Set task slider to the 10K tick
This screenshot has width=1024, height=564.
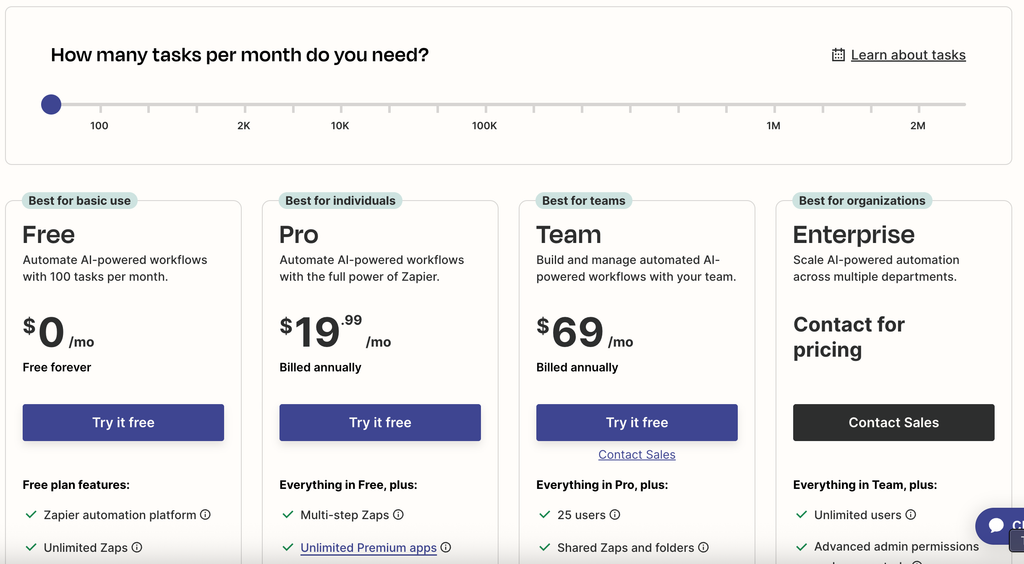pyautogui.click(x=341, y=104)
